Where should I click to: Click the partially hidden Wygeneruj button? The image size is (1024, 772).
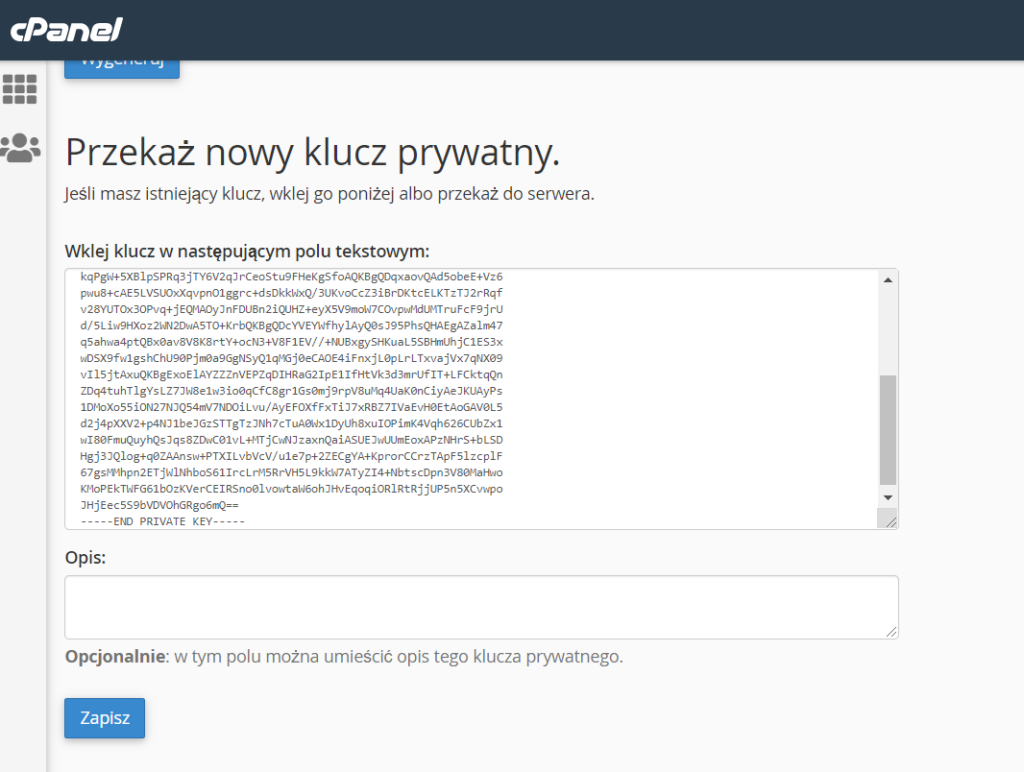(121, 69)
